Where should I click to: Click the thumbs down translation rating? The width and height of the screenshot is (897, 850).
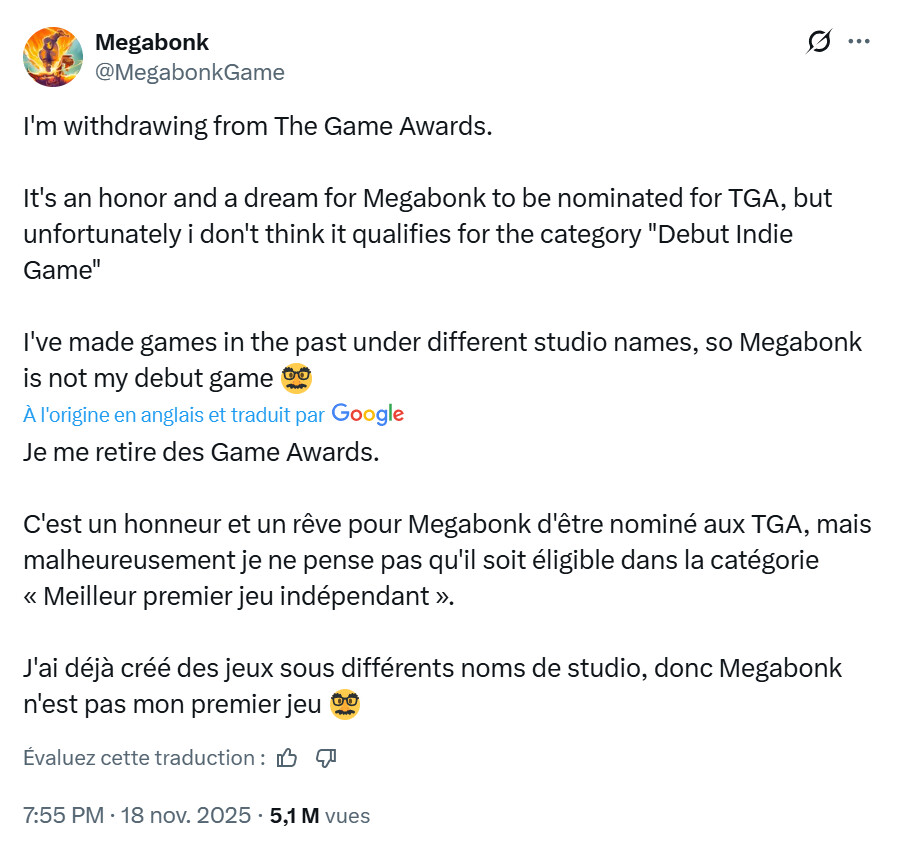point(325,758)
